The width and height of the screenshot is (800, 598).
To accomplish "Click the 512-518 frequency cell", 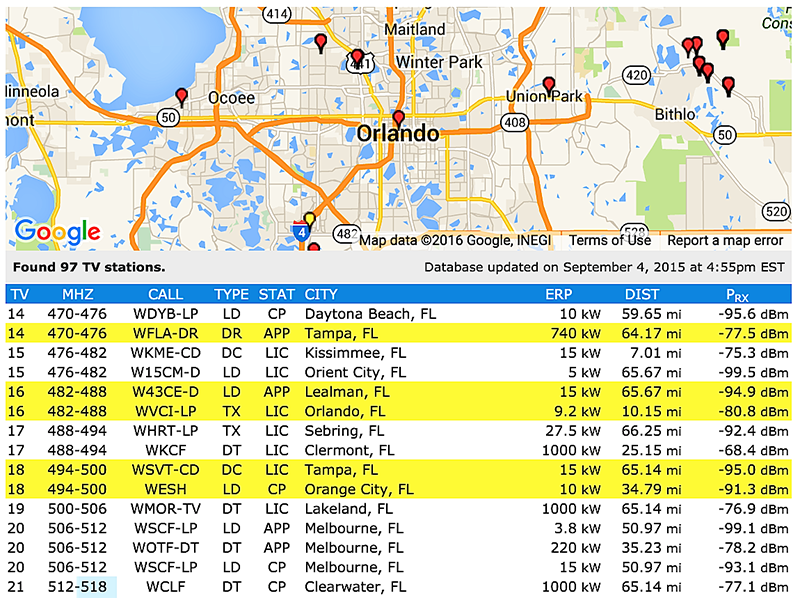I will click(x=77, y=587).
